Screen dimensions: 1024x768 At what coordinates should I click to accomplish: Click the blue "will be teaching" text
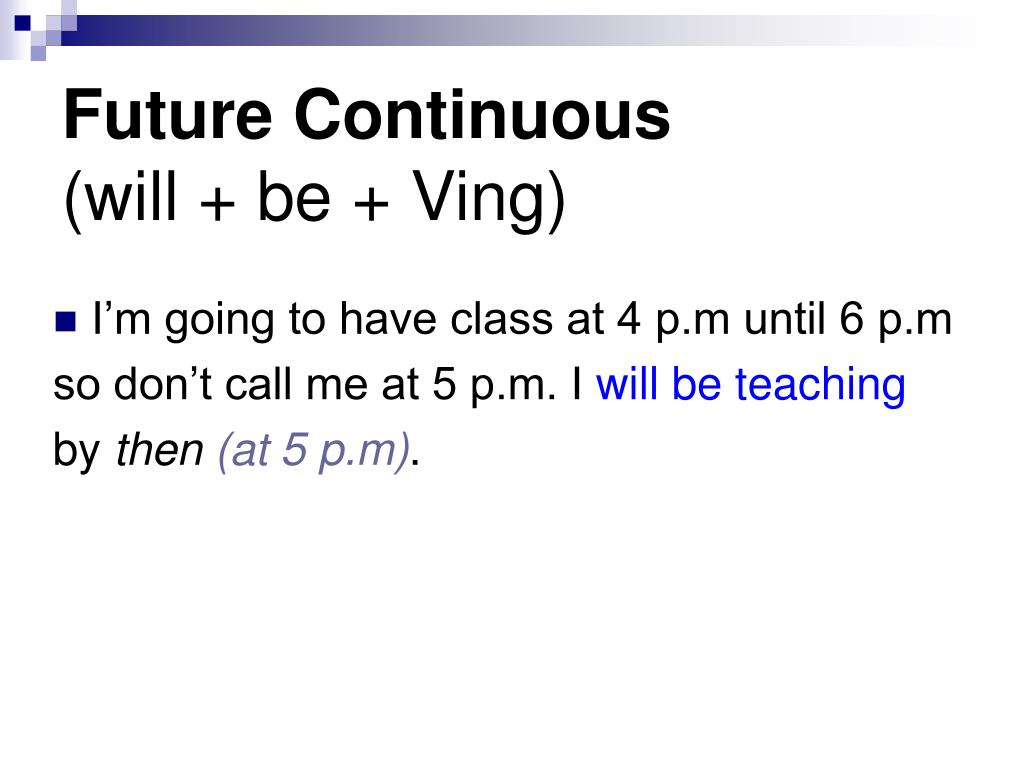(751, 383)
